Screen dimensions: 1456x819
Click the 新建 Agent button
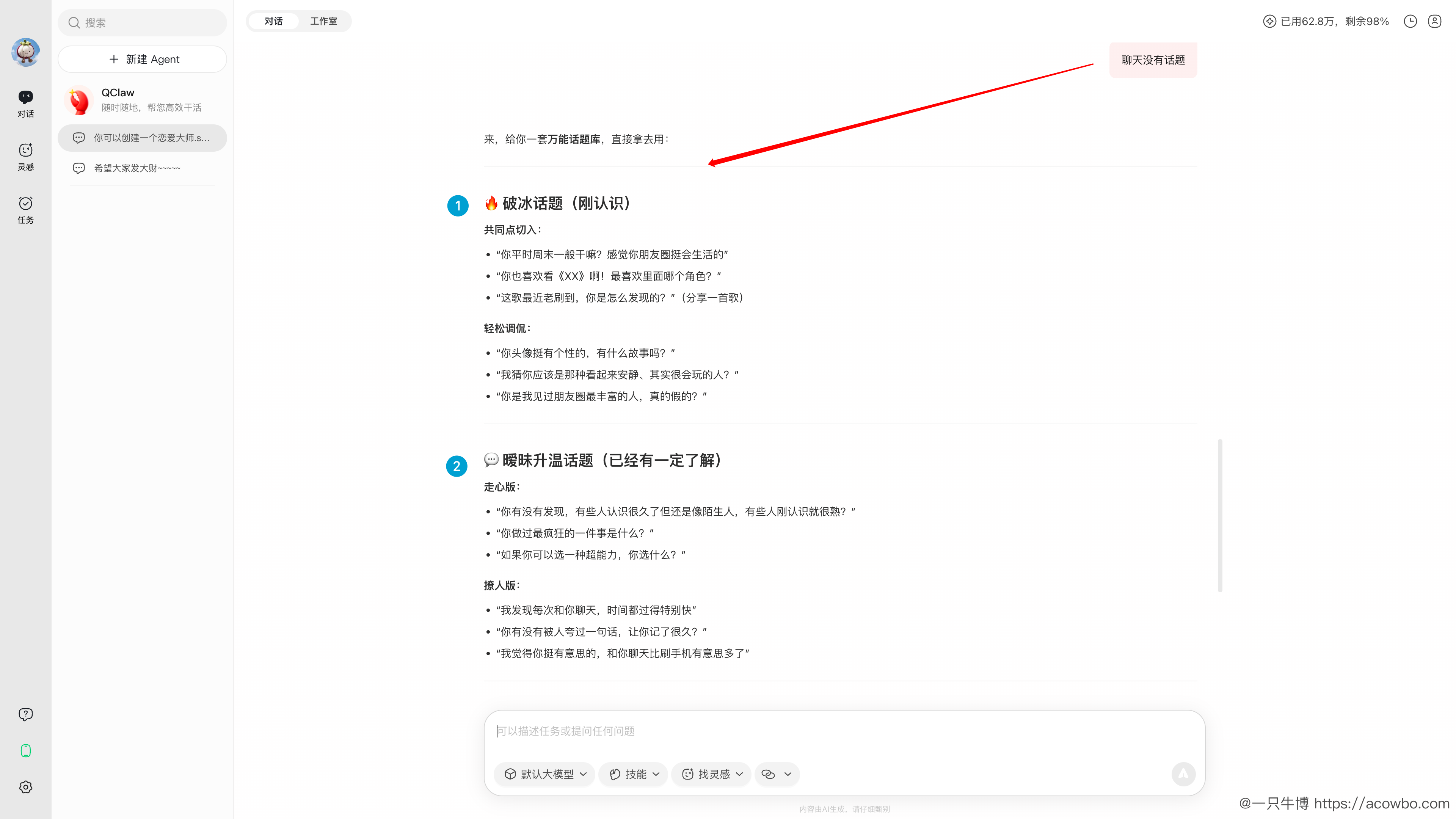pos(143,60)
